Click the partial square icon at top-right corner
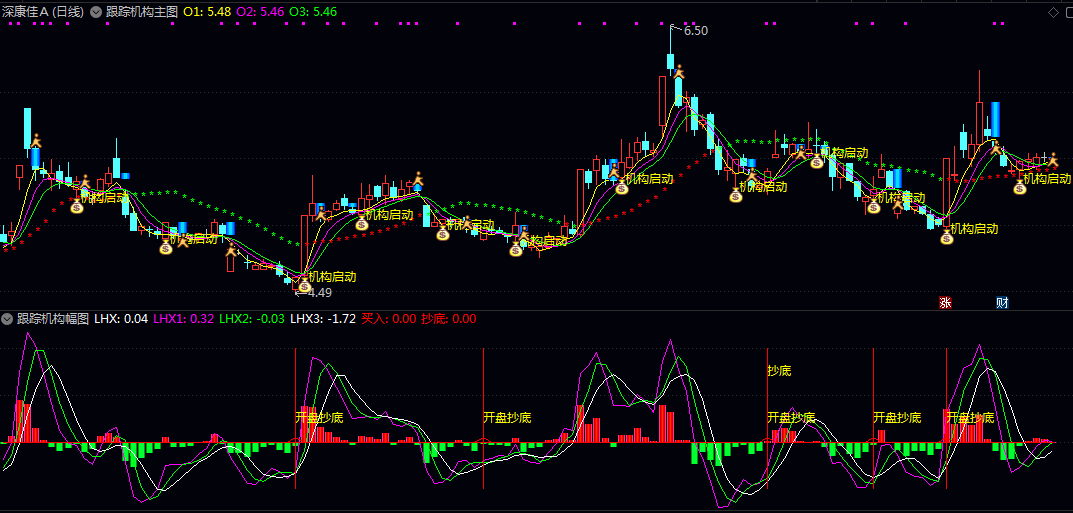The image size is (1073, 513). point(1068,12)
